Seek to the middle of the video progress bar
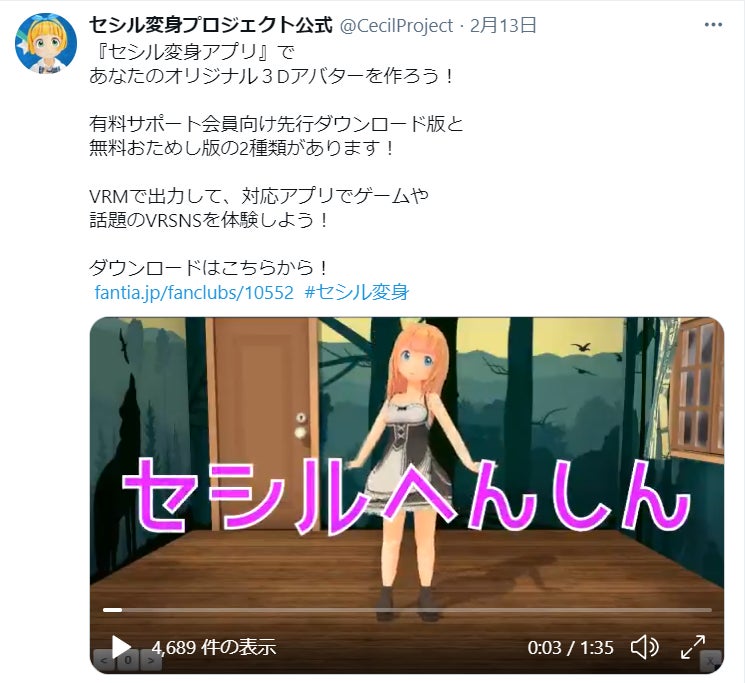The width and height of the screenshot is (745, 683). [x=407, y=610]
